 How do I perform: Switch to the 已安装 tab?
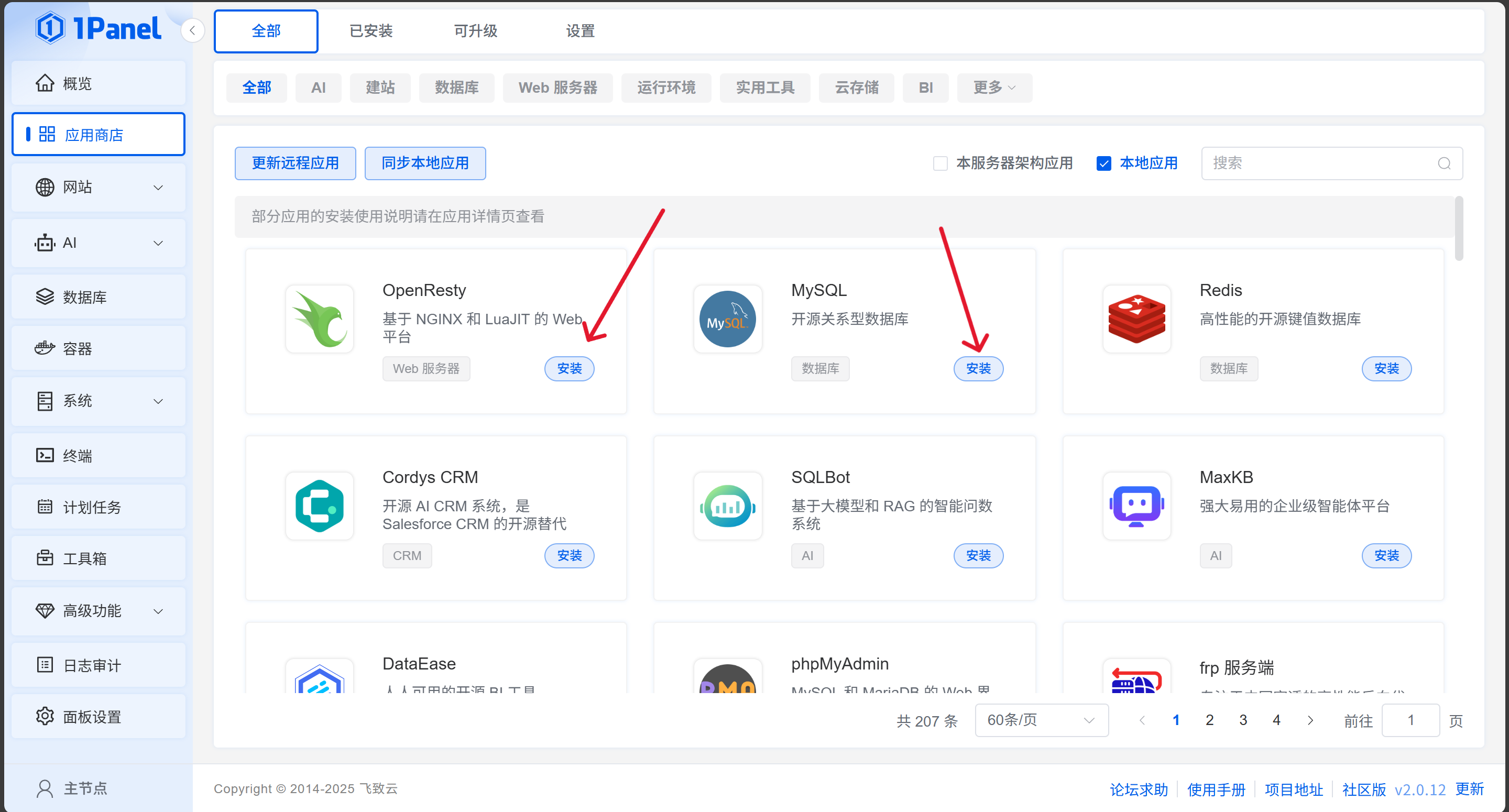click(x=371, y=31)
